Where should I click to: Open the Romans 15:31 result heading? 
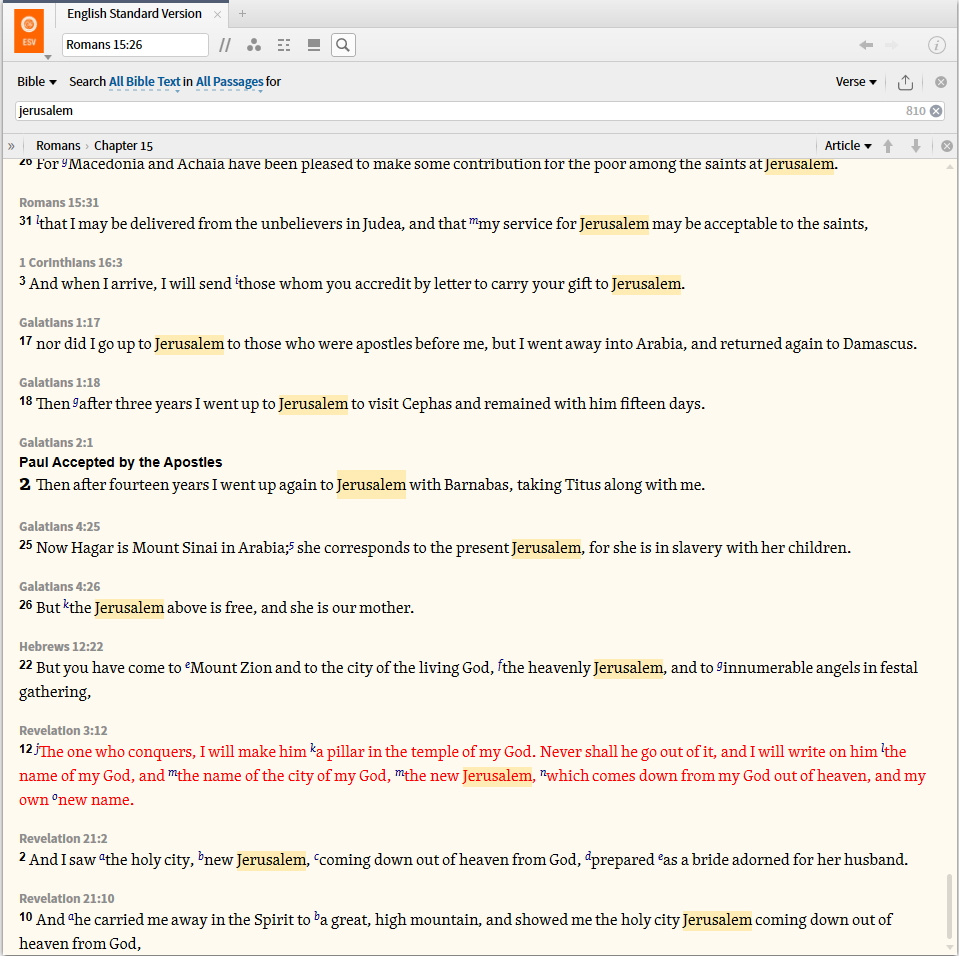click(59, 202)
